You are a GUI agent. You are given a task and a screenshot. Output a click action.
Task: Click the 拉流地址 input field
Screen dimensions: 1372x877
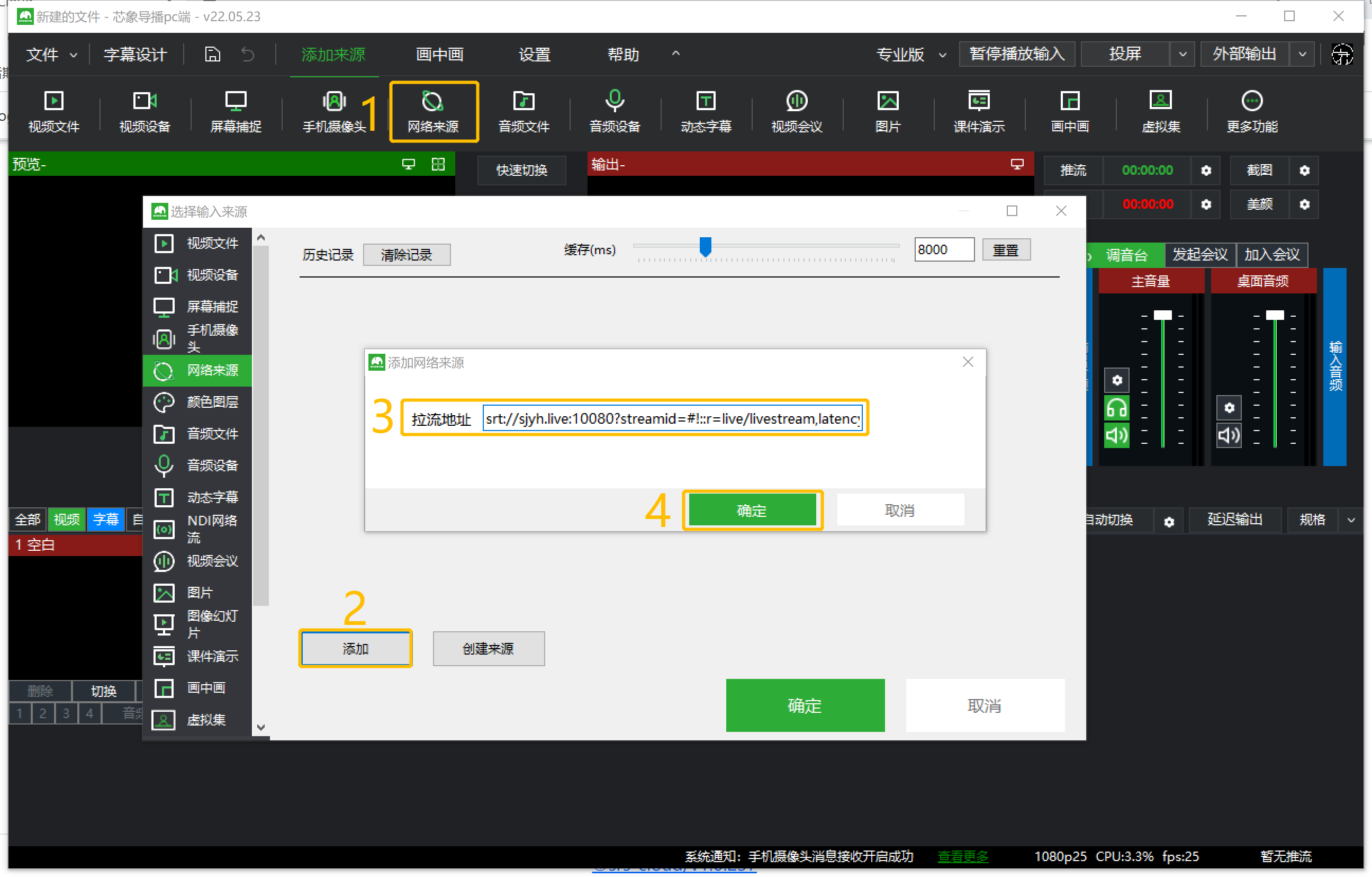coord(672,418)
